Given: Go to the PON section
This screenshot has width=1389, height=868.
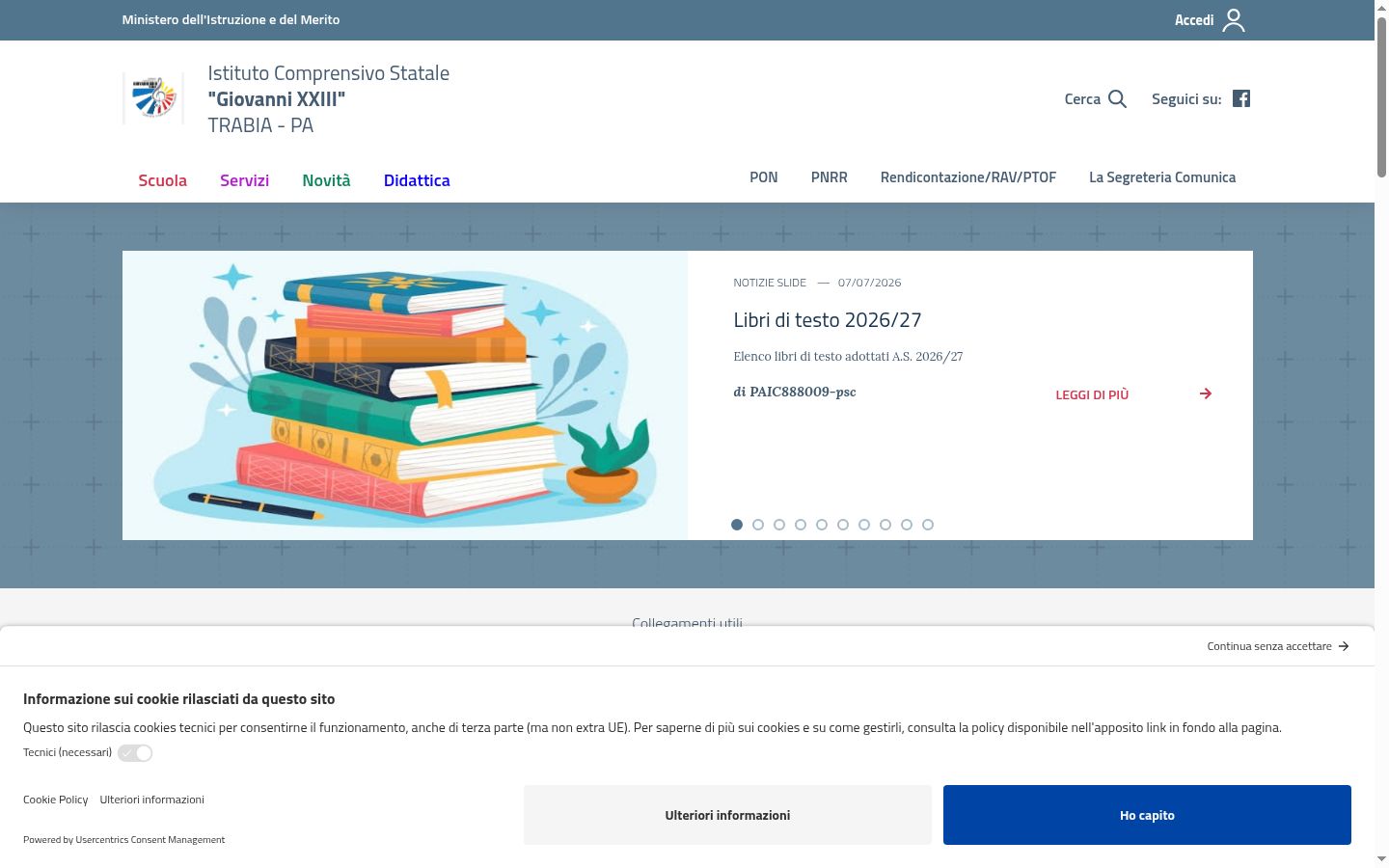Looking at the screenshot, I should 764,177.
